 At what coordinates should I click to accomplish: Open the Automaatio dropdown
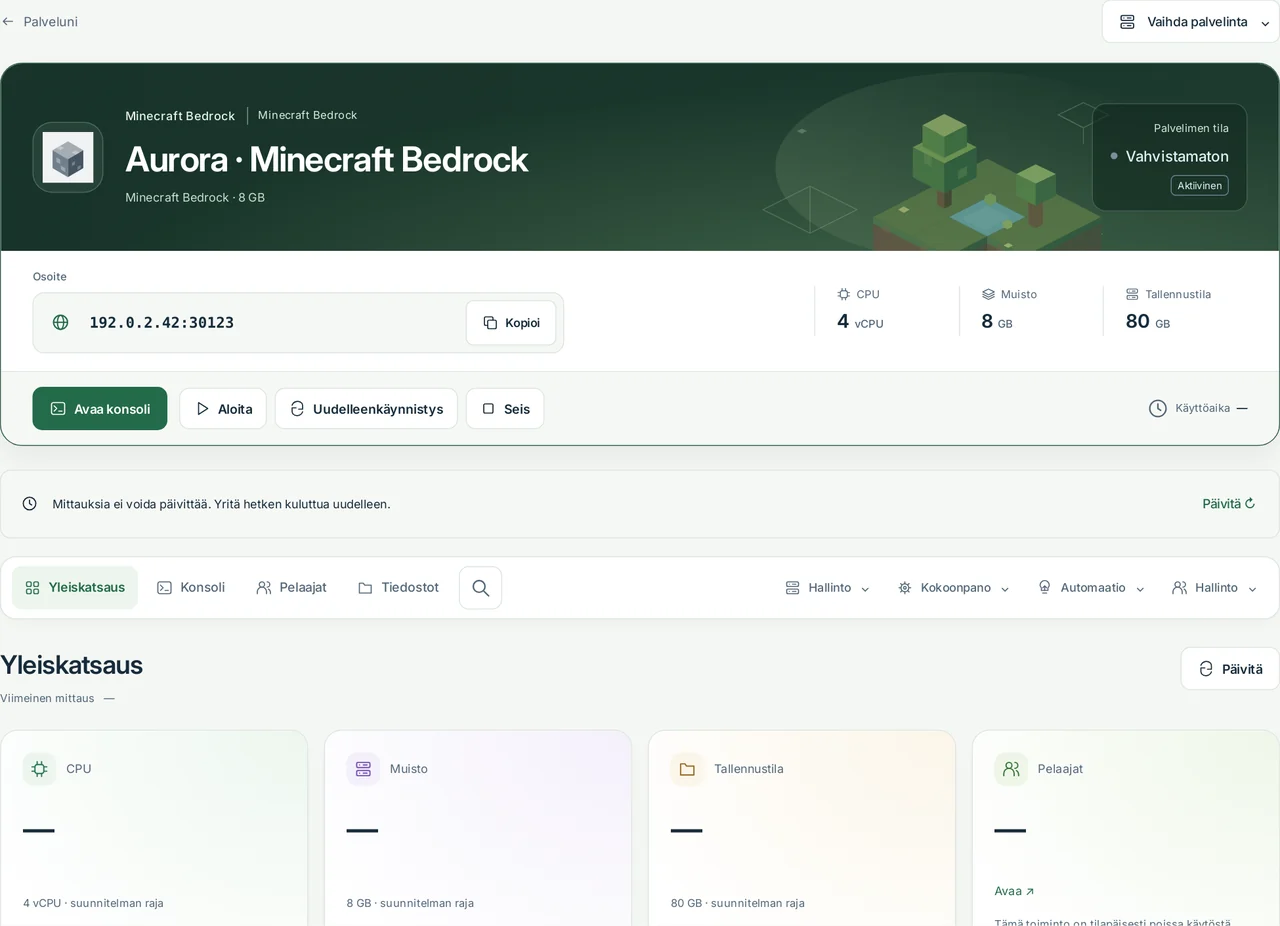tap(1091, 588)
